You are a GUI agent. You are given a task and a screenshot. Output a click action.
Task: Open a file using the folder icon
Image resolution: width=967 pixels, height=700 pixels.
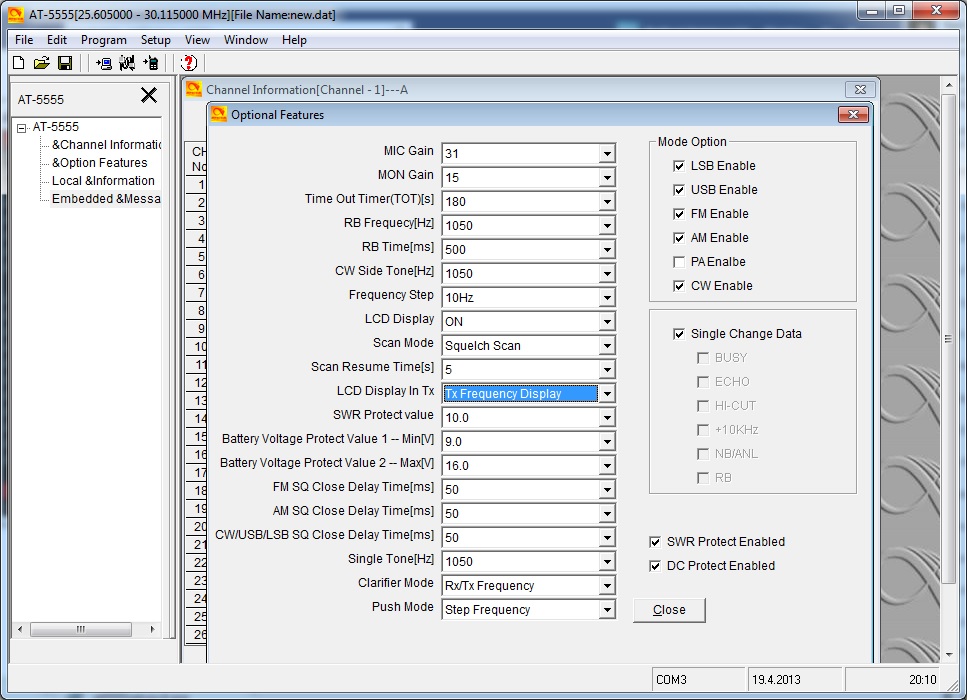[41, 63]
